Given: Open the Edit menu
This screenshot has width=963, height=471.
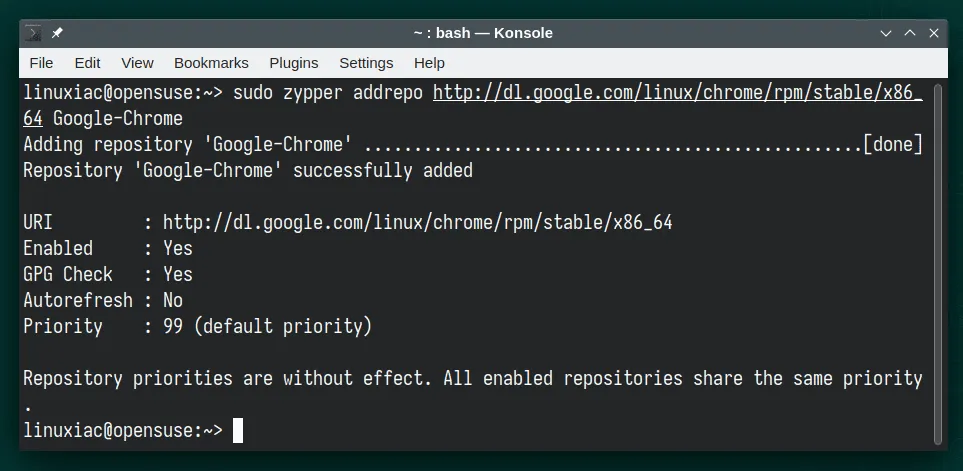Looking at the screenshot, I should (x=88, y=63).
